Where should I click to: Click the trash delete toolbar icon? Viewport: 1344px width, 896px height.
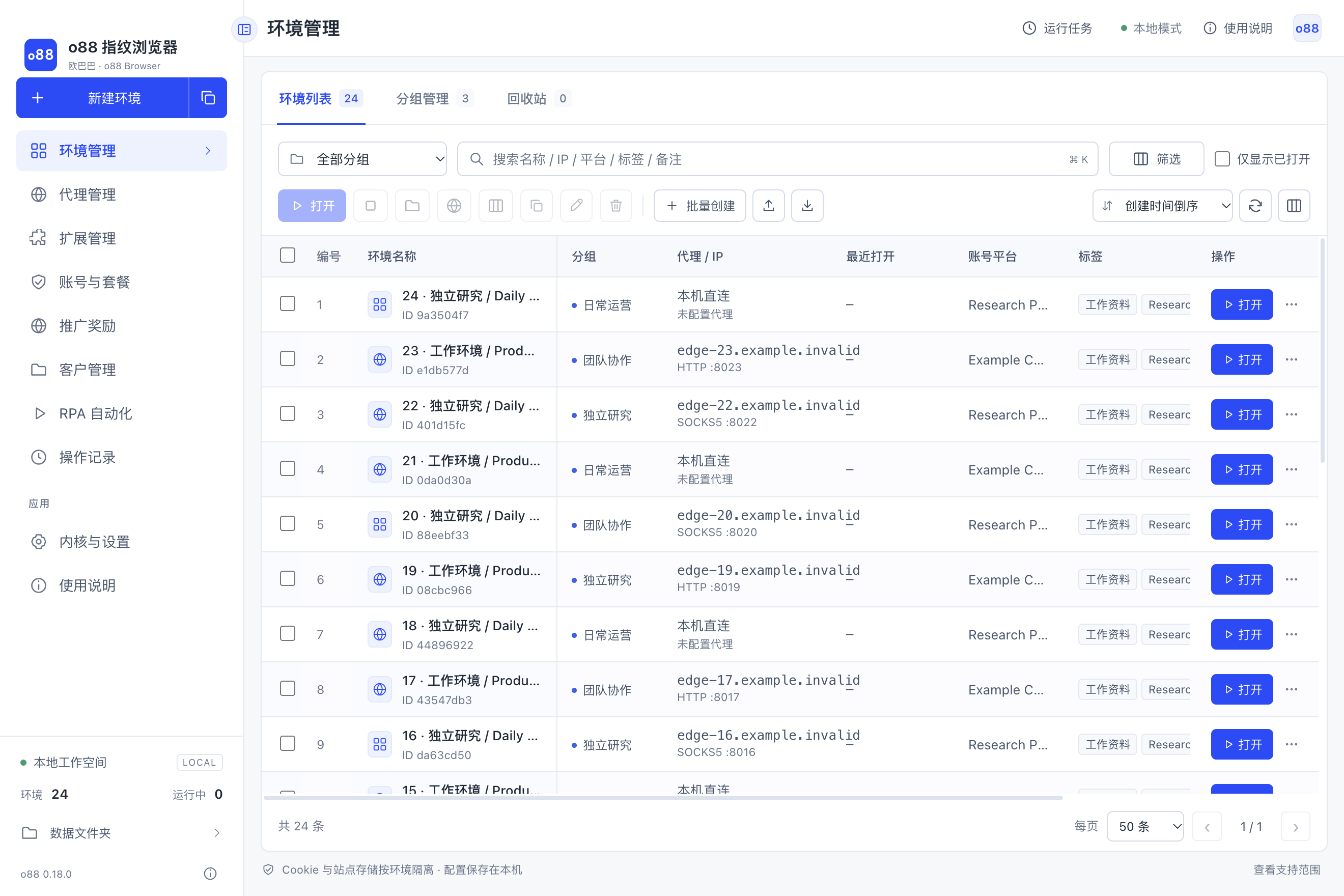[616, 206]
